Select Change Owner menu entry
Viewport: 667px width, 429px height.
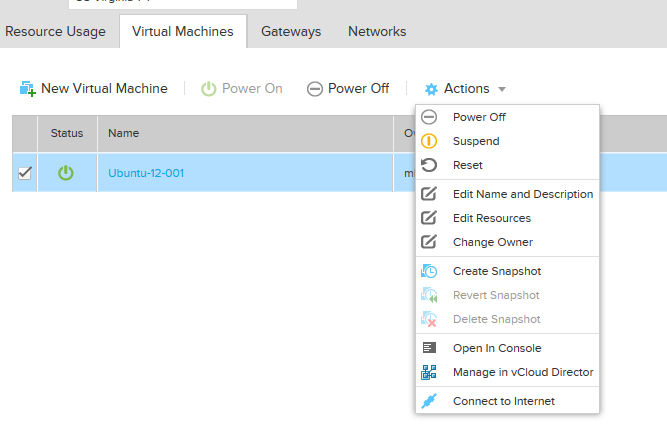tap(492, 242)
